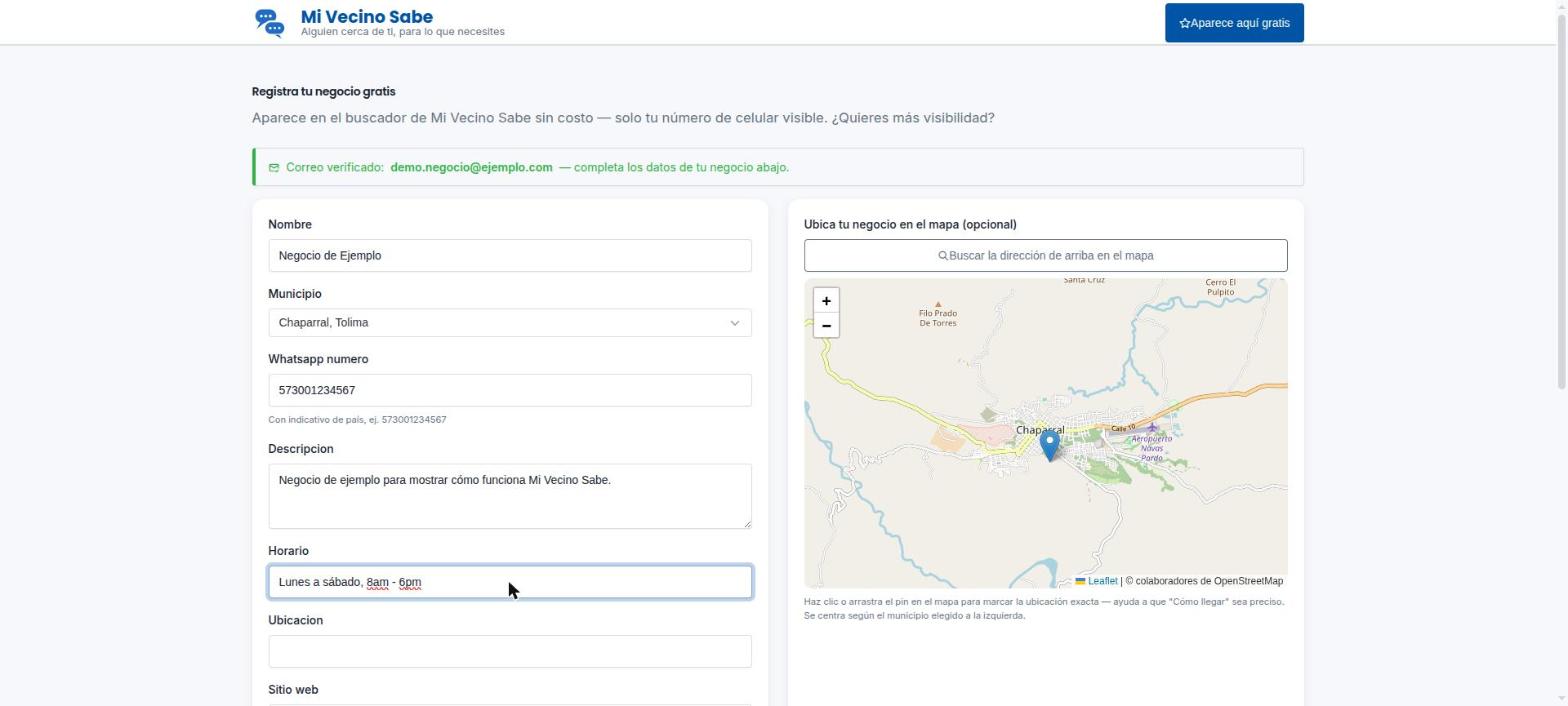Click inside the Descripcion text area
The width and height of the screenshot is (1568, 706).
[x=510, y=497]
